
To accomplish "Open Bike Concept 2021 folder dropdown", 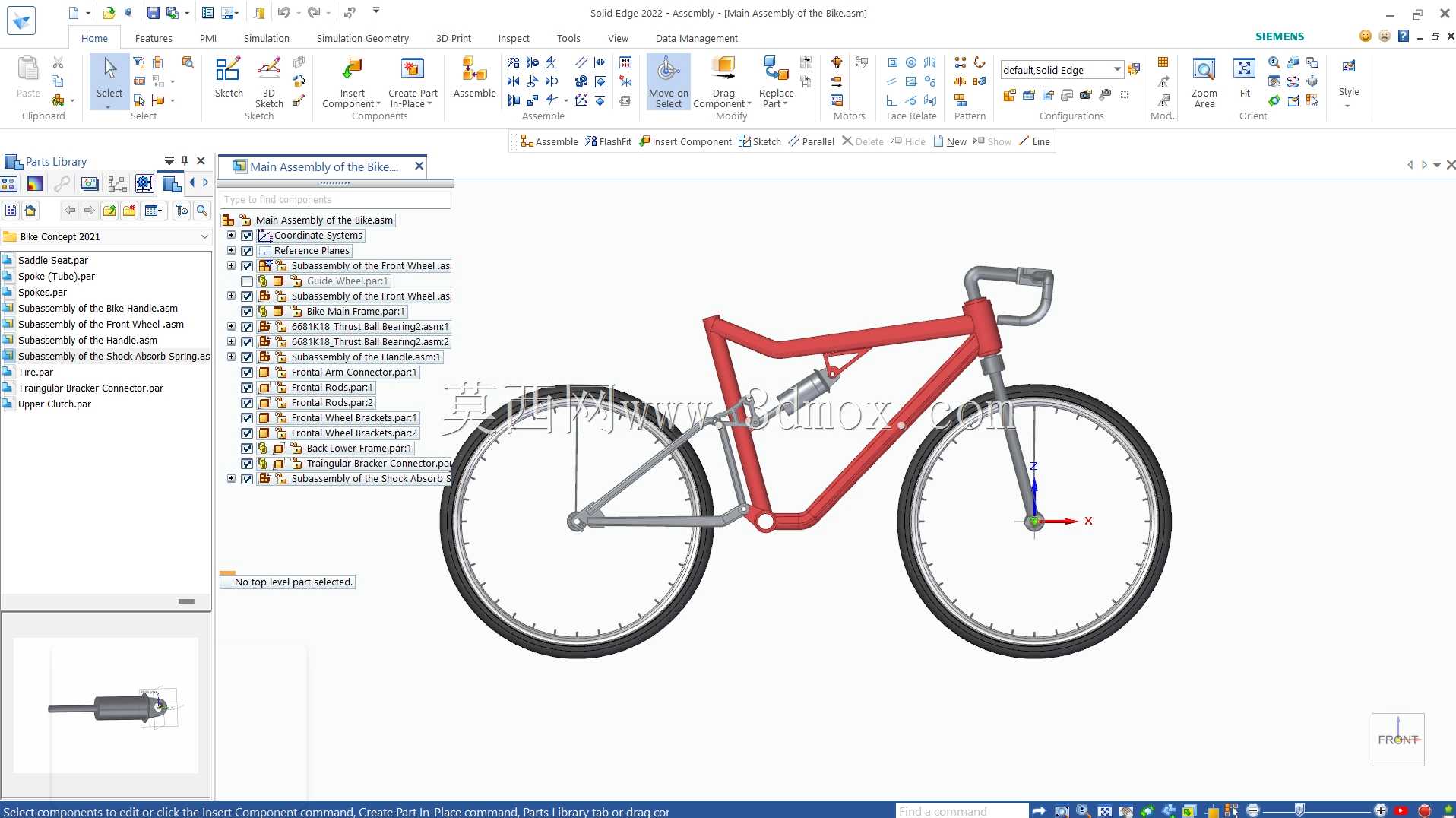I will pyautogui.click(x=204, y=237).
